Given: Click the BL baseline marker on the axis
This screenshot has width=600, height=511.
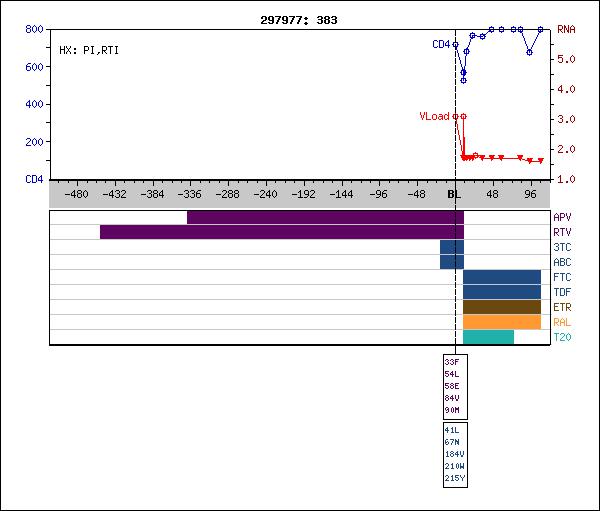Looking at the screenshot, I should point(454,194).
